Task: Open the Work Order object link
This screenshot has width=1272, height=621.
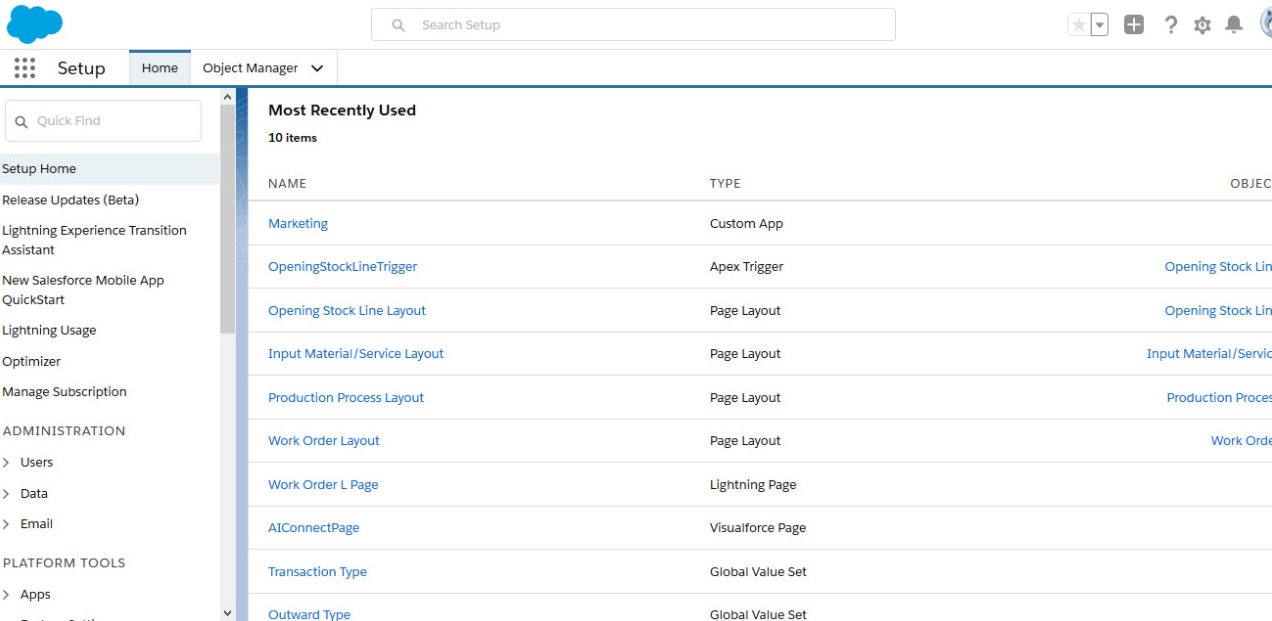Action: pyautogui.click(x=1241, y=441)
